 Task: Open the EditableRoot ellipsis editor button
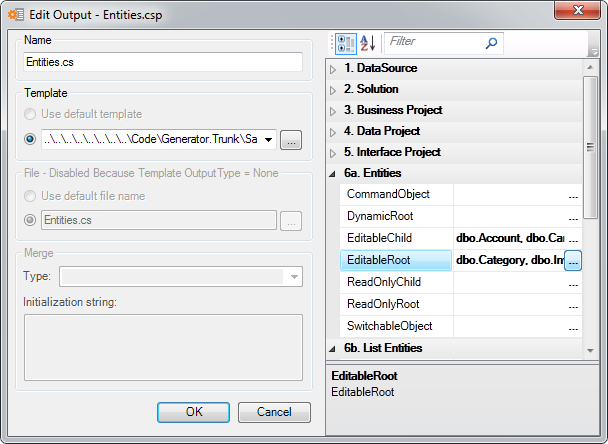(x=573, y=260)
